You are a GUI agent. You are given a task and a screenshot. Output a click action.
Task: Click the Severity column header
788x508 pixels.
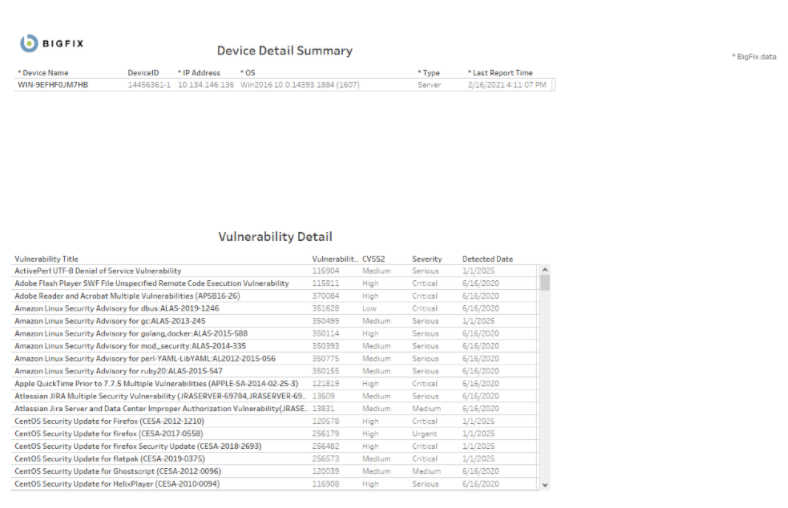click(427, 259)
